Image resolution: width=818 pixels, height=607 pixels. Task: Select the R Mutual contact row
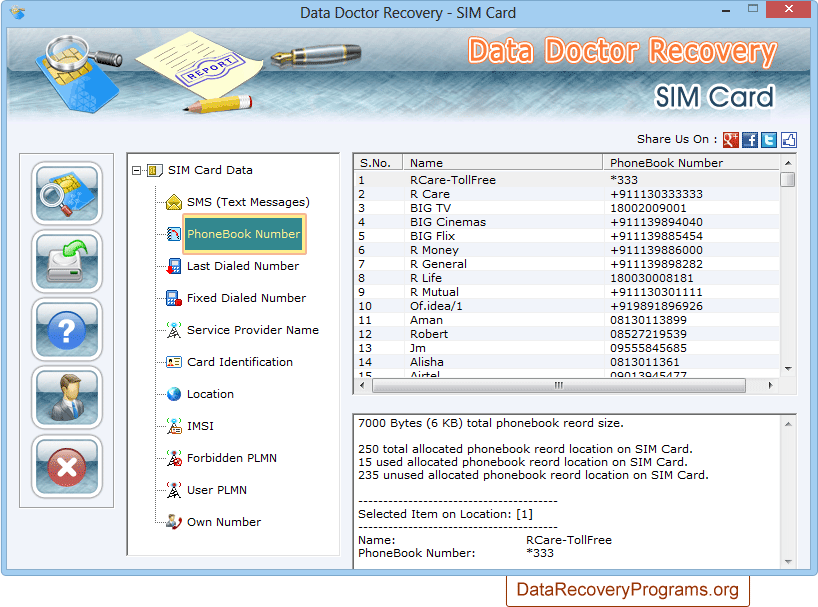(567, 292)
